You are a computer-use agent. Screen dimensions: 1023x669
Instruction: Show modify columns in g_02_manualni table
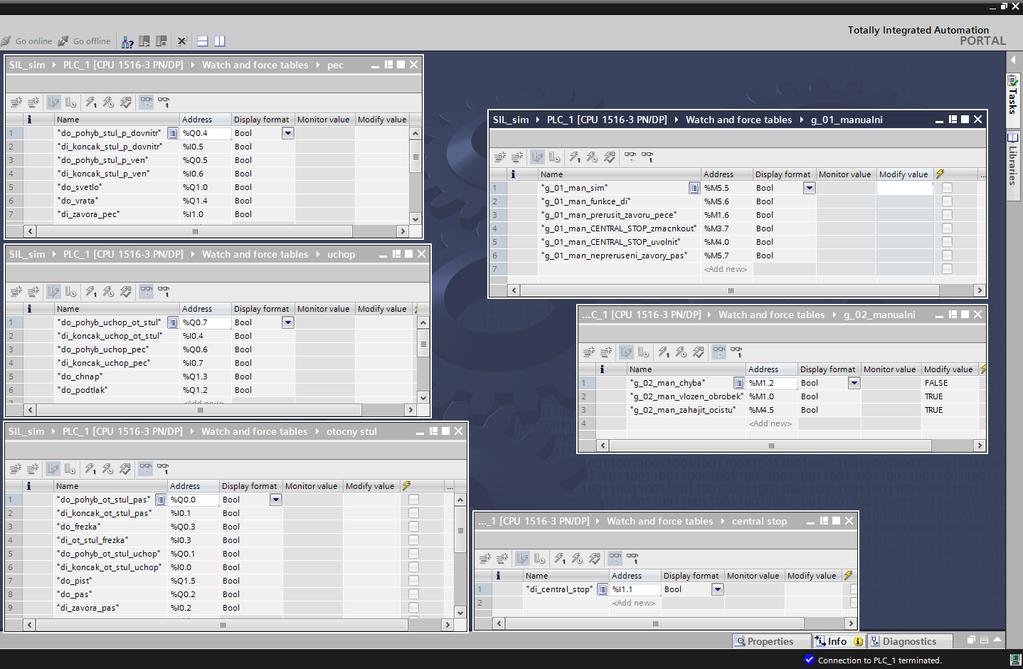626,352
